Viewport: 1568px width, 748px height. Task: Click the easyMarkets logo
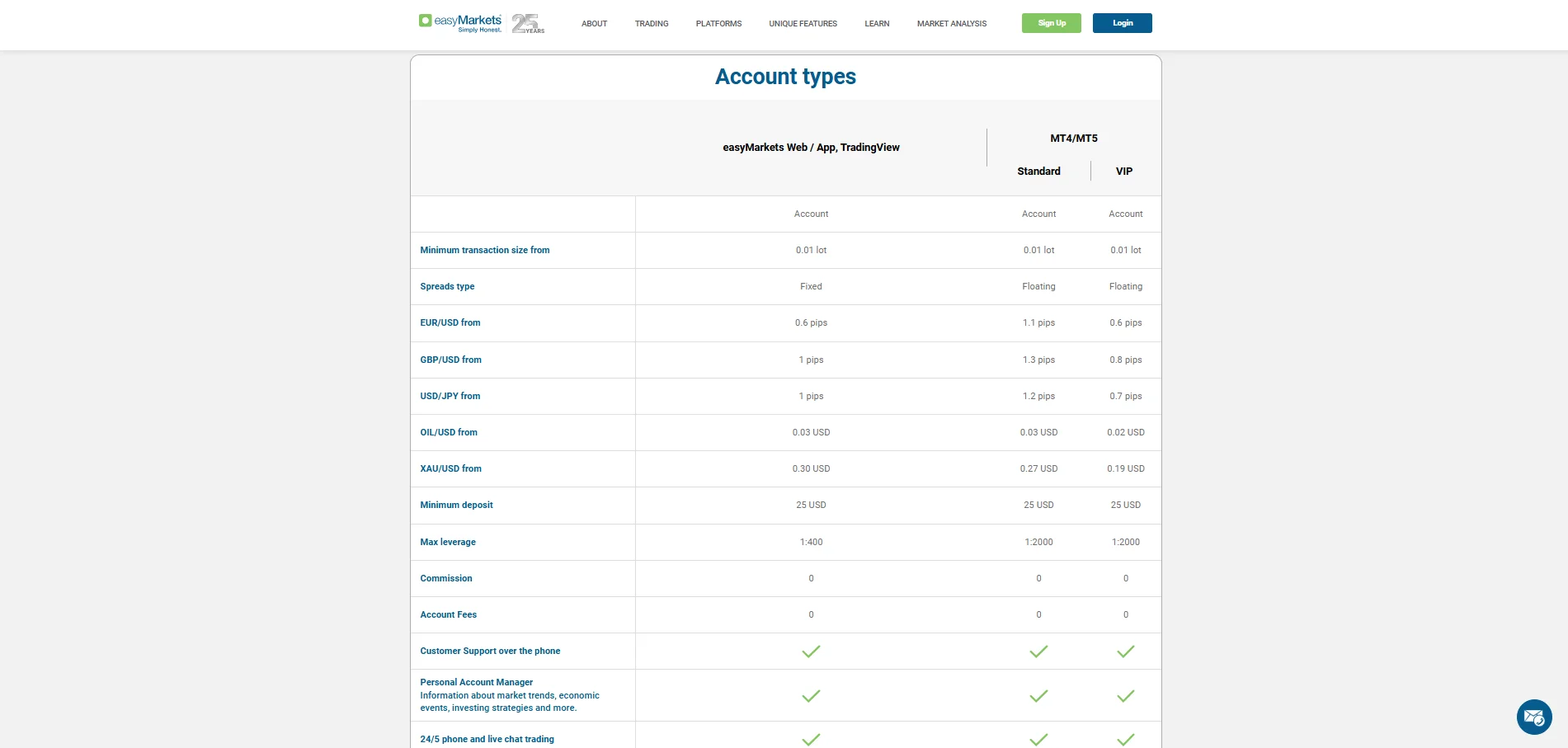[x=460, y=23]
